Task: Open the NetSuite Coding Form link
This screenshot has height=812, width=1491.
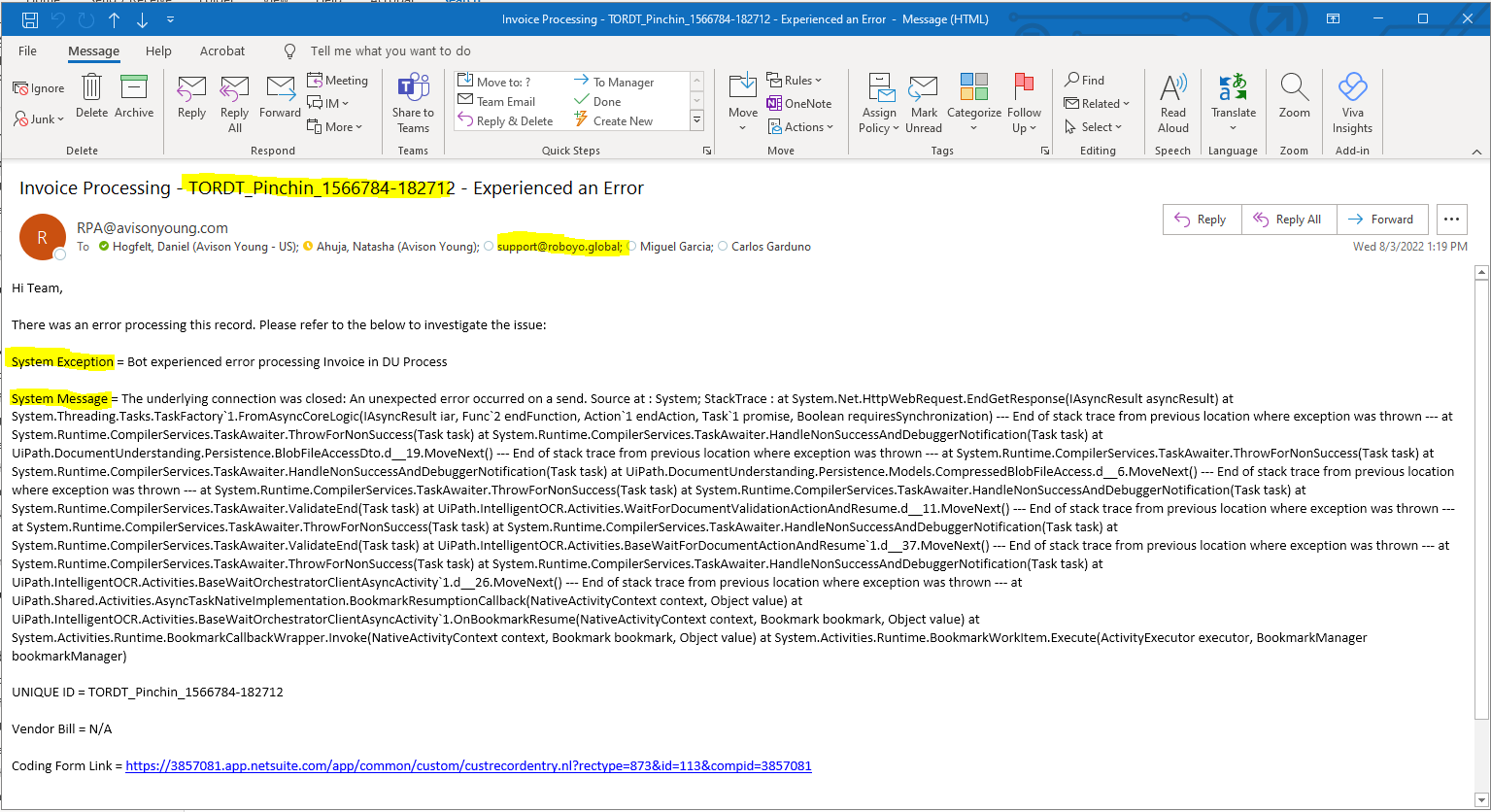Action: pyautogui.click(x=468, y=765)
